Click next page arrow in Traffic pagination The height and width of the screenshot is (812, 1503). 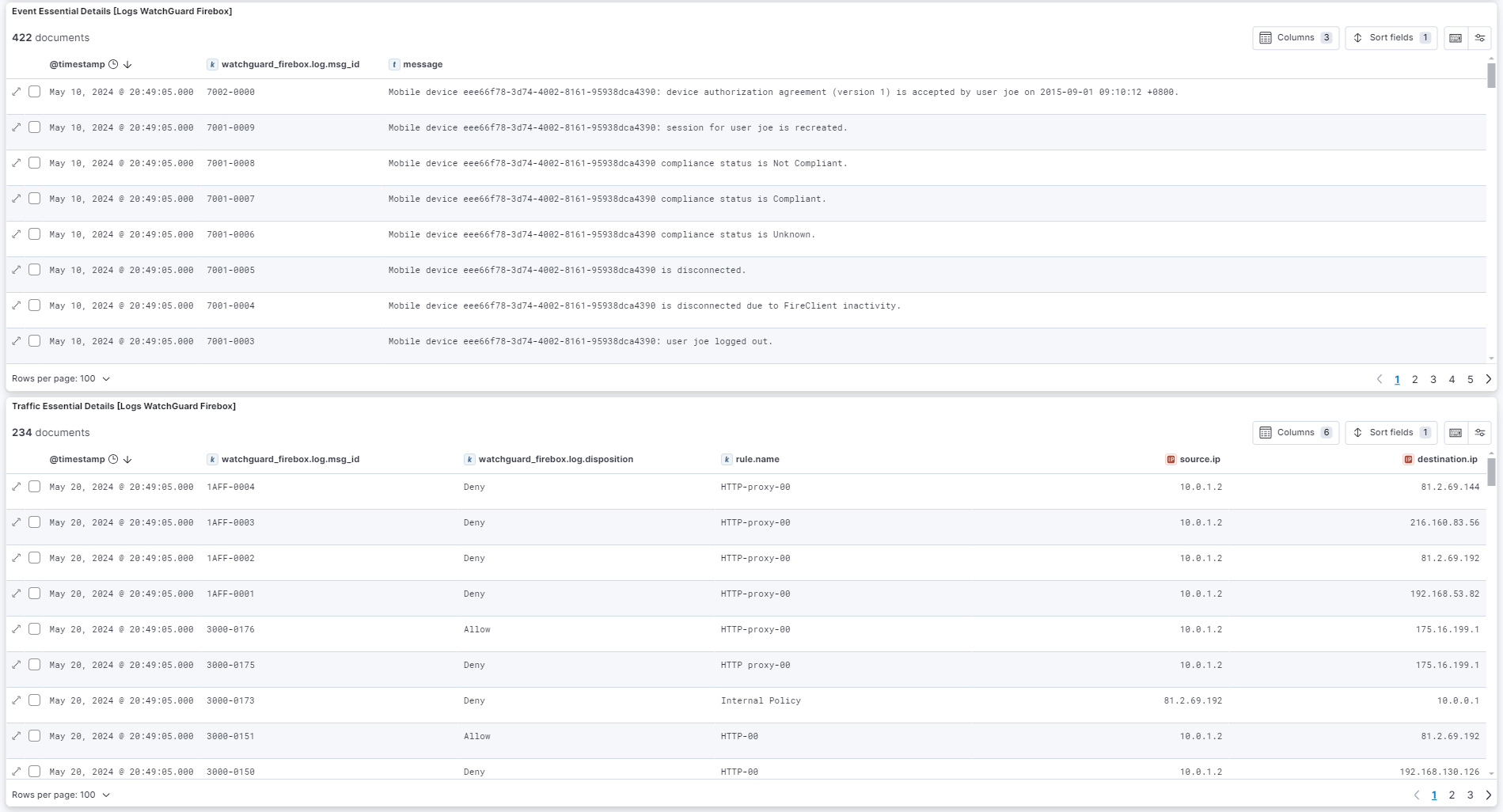coord(1487,795)
